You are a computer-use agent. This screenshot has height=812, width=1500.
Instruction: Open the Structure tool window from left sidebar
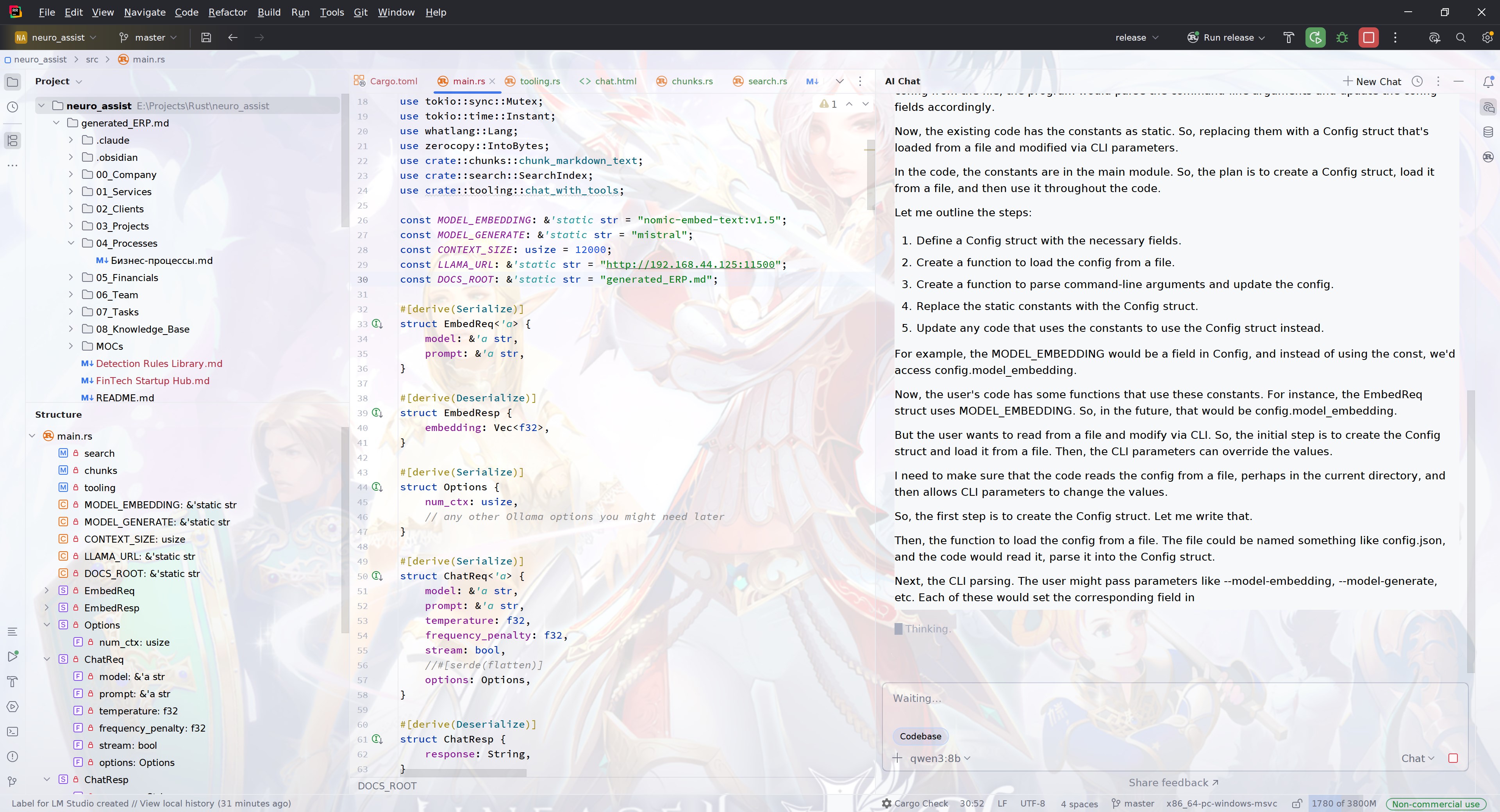pos(13,140)
